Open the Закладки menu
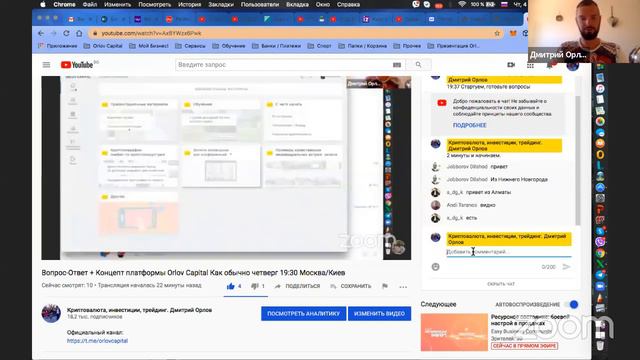This screenshot has height=360, width=640. pyautogui.click(x=221, y=4)
